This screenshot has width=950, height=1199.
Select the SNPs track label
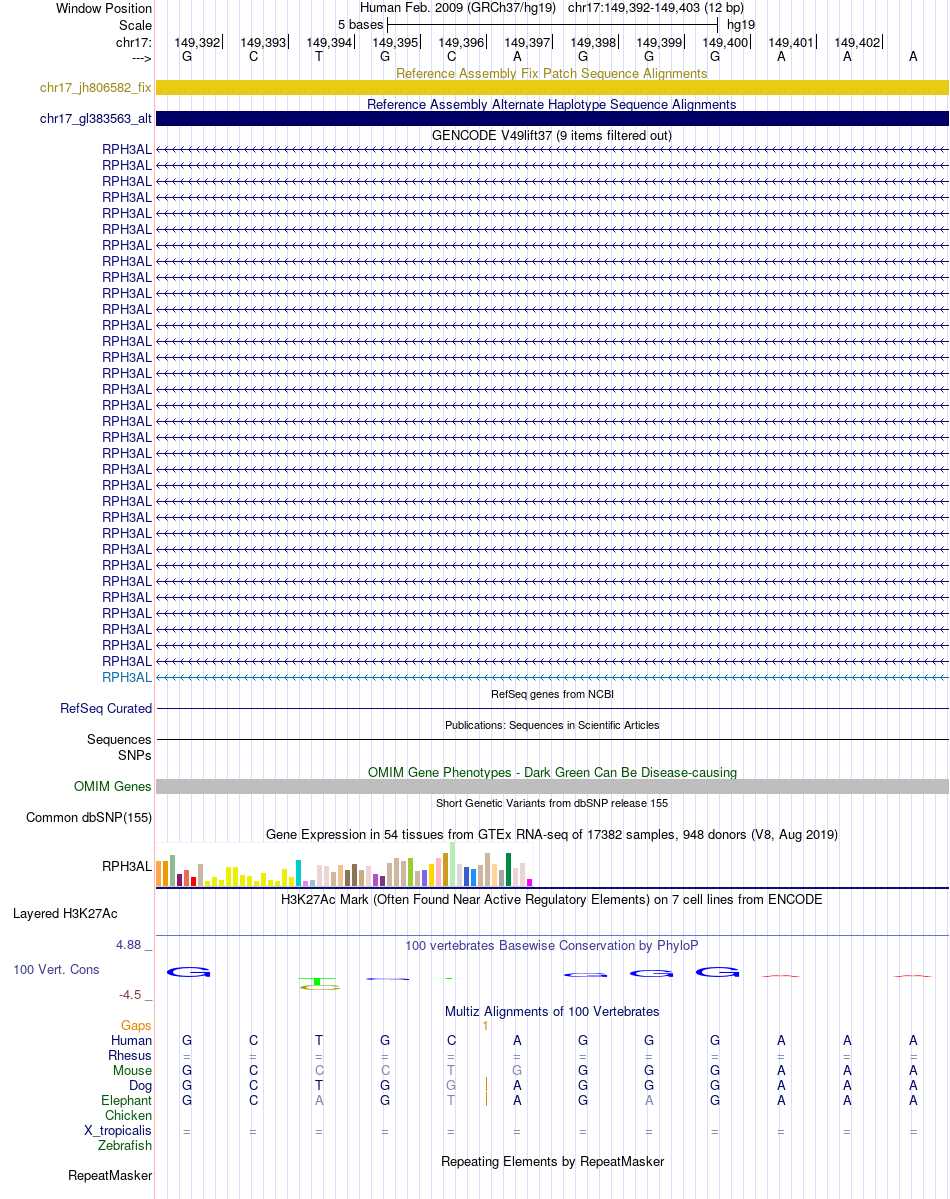coord(135,755)
